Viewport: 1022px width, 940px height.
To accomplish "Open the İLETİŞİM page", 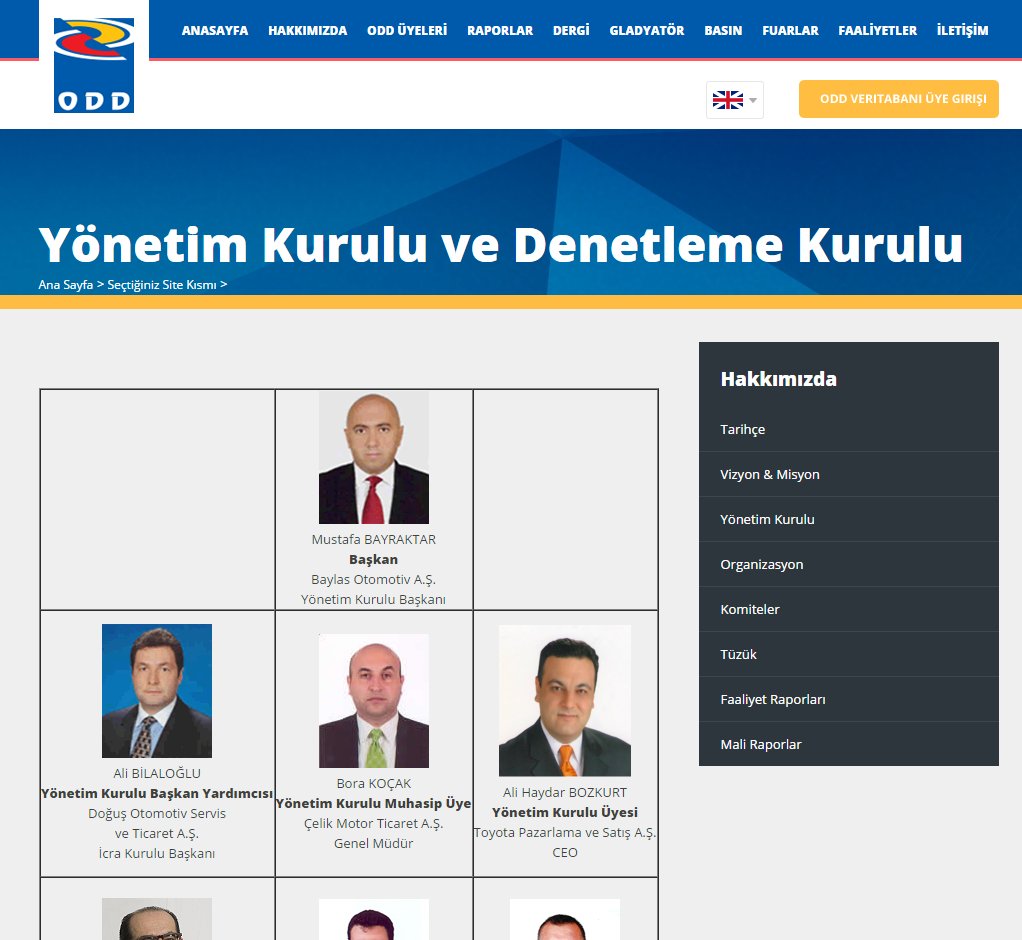I will pyautogui.click(x=962, y=31).
